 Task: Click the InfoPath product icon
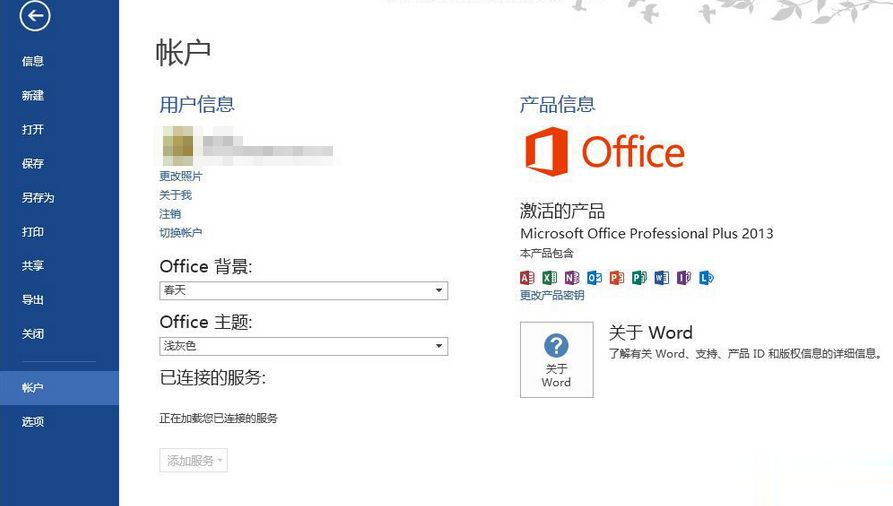pos(683,278)
